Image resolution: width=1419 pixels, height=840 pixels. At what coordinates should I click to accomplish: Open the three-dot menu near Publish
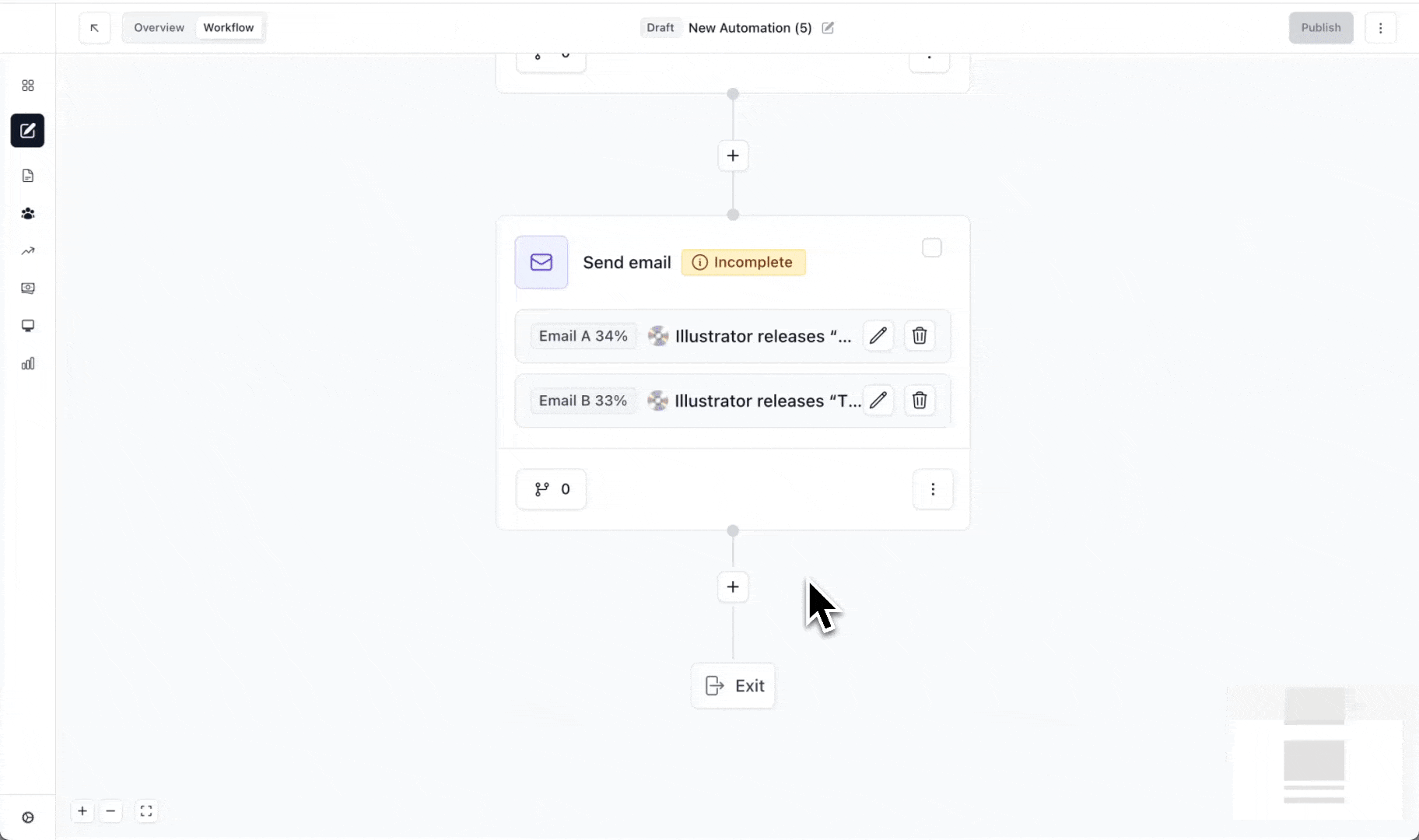pos(1382,27)
